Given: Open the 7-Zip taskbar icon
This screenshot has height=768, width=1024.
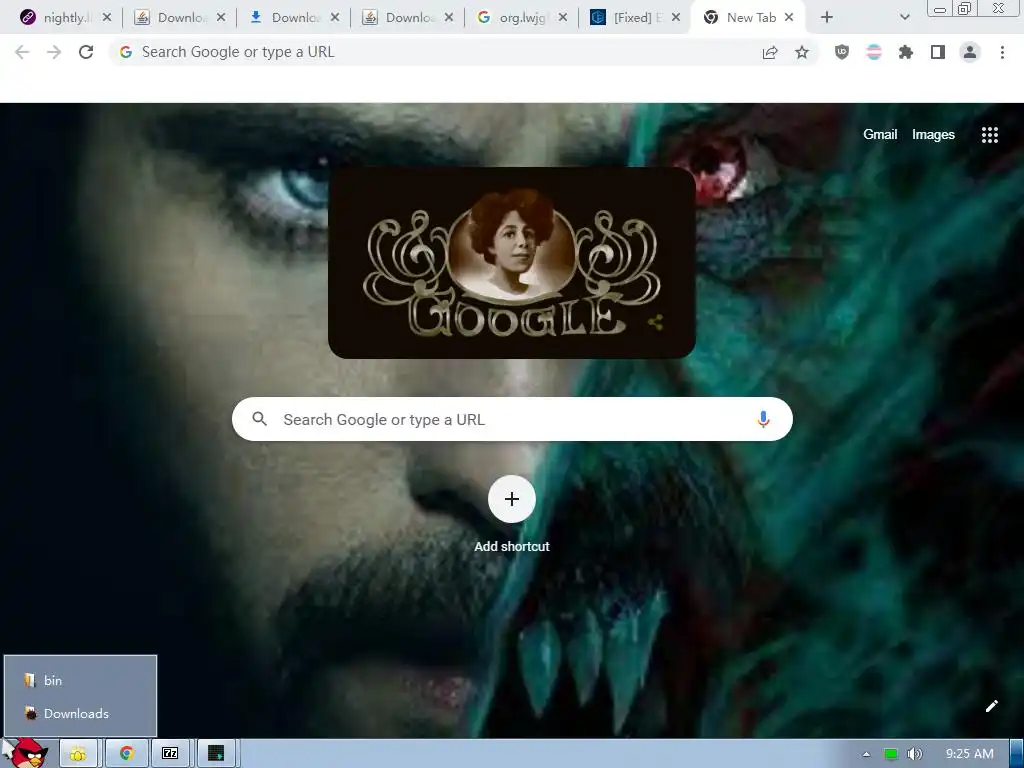Looking at the screenshot, I should click(x=170, y=754).
